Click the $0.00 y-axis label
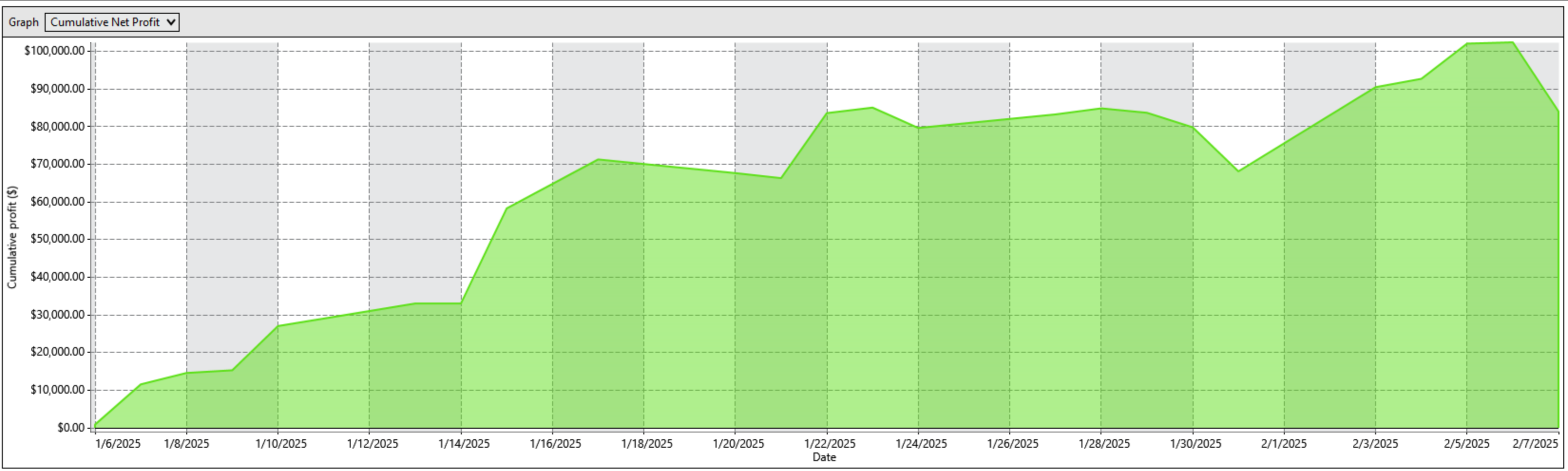 (x=71, y=428)
